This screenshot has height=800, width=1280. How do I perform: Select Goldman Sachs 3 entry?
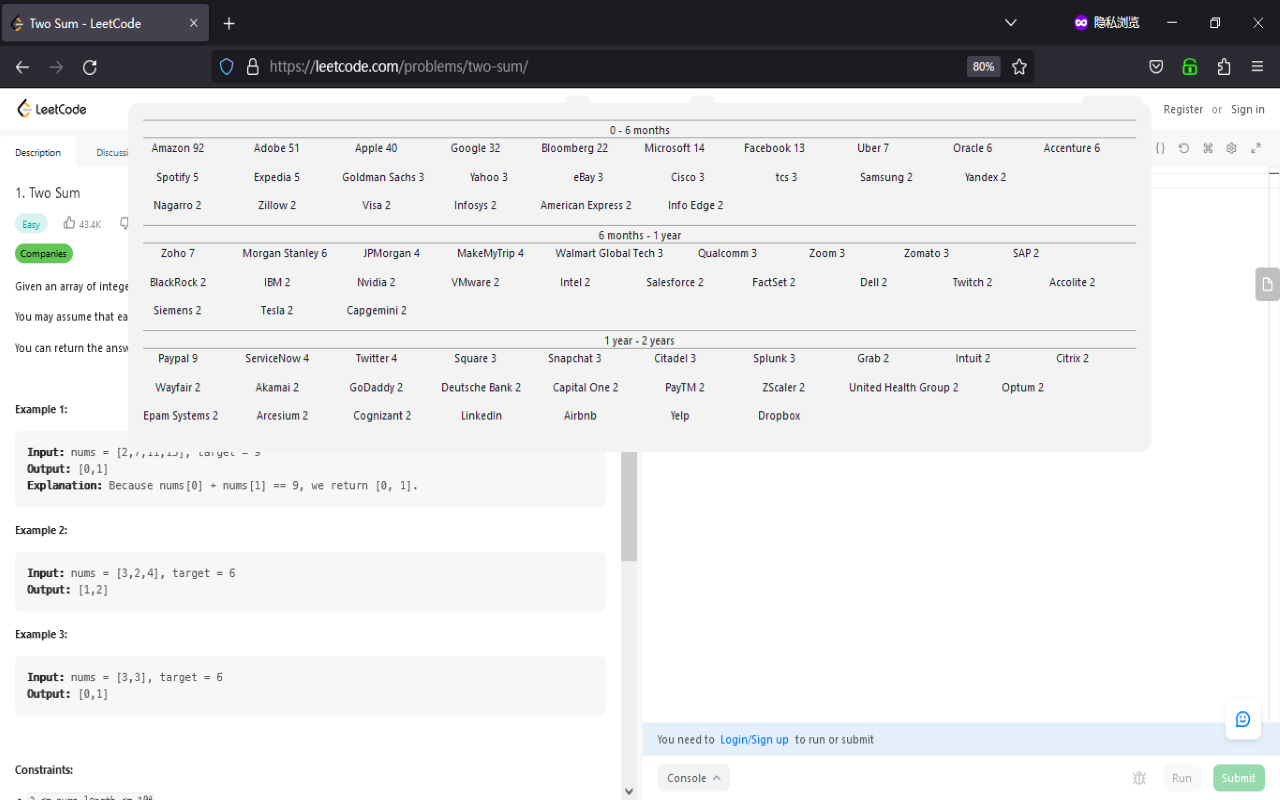tap(383, 177)
